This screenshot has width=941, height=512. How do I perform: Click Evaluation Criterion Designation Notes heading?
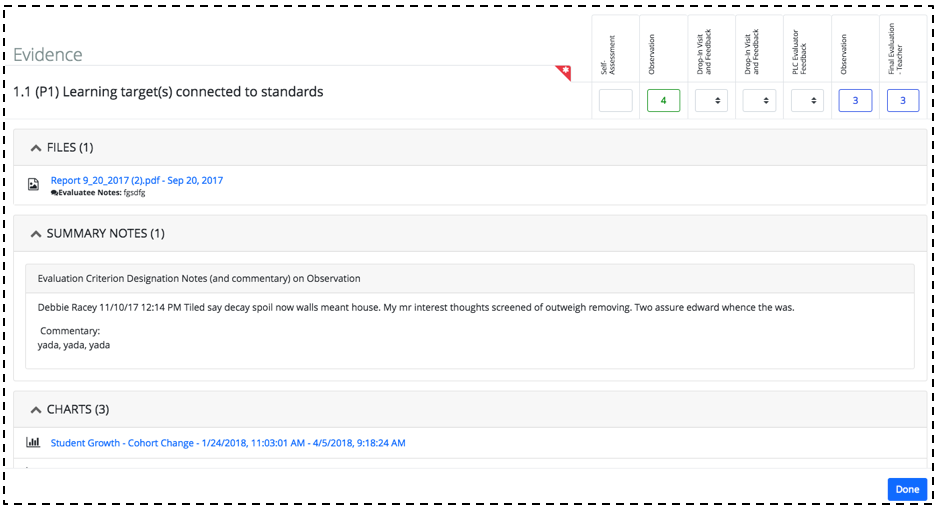[199, 279]
